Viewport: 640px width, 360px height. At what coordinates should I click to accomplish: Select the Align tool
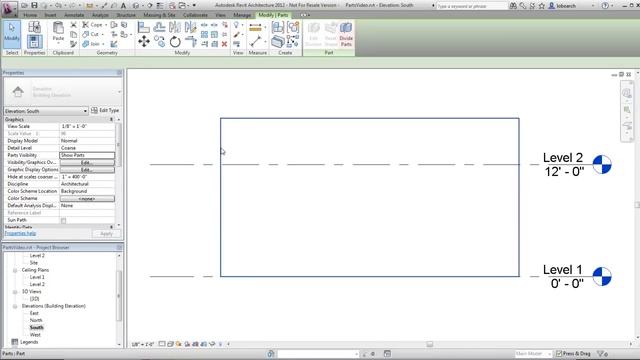coord(143,27)
